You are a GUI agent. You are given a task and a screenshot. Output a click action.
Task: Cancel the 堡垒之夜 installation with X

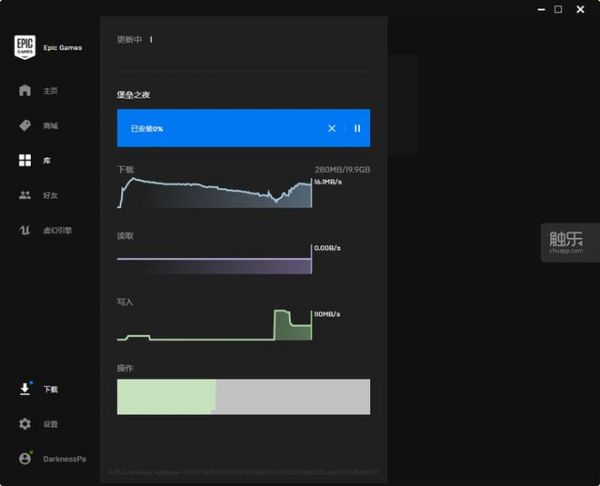tap(332, 128)
